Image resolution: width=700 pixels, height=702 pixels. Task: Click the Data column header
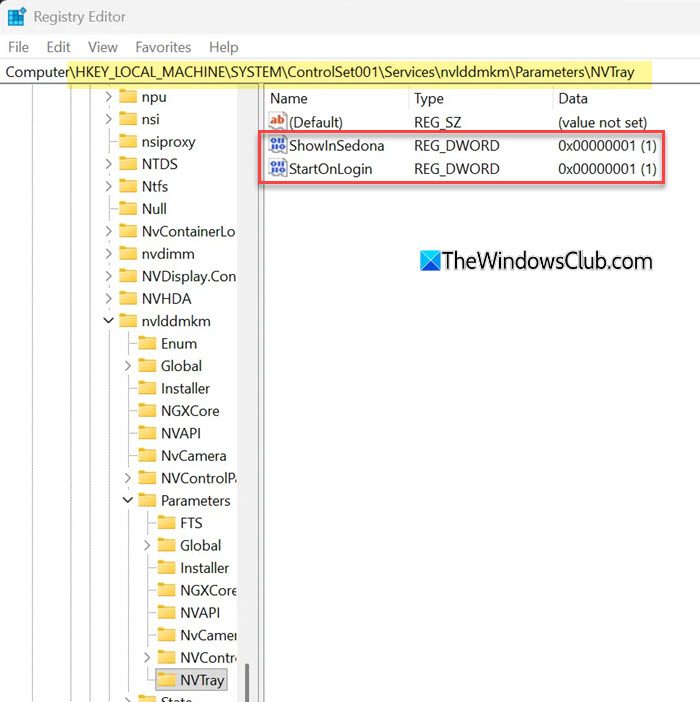click(x=572, y=98)
